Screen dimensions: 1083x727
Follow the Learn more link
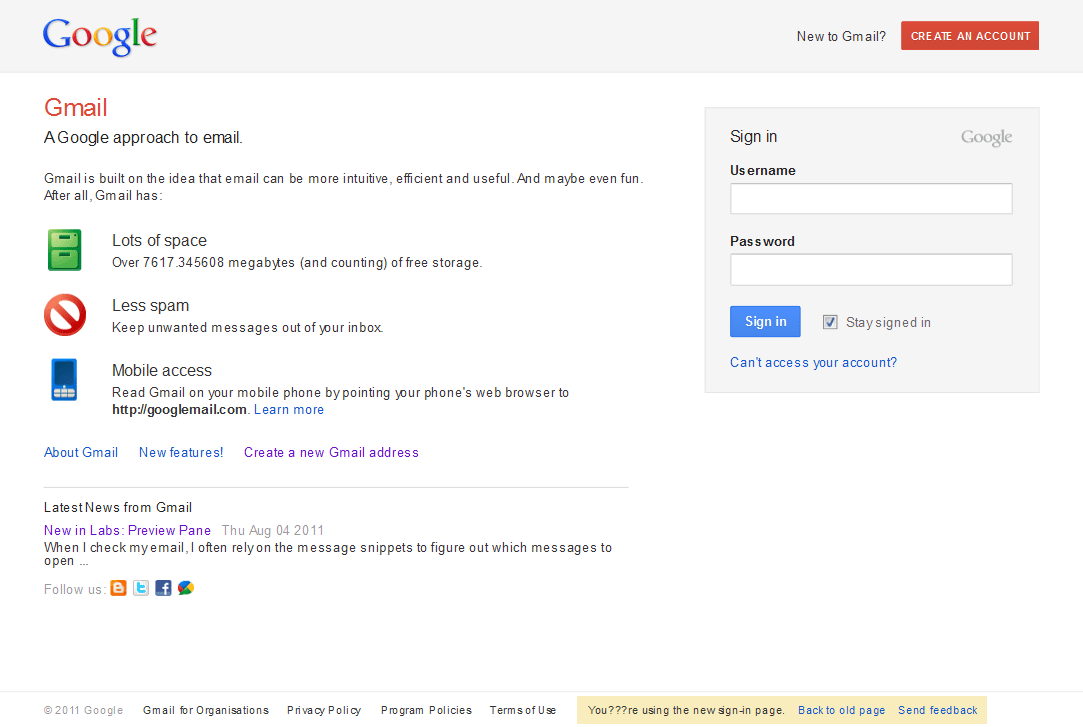point(289,410)
